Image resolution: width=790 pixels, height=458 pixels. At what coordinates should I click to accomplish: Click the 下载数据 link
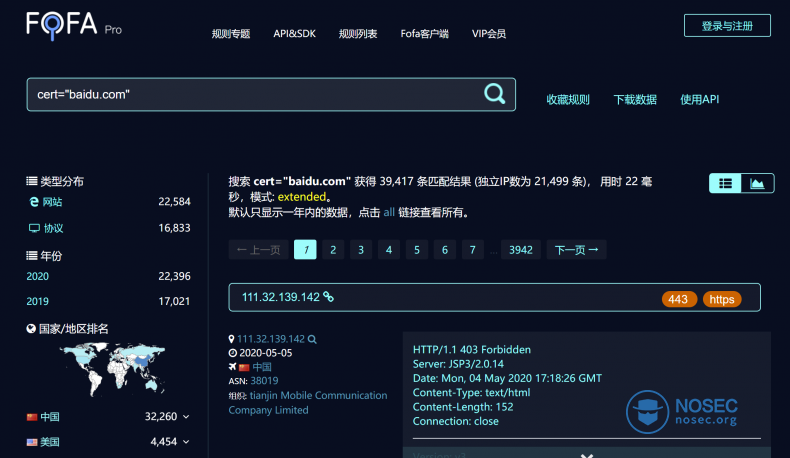[x=635, y=99]
